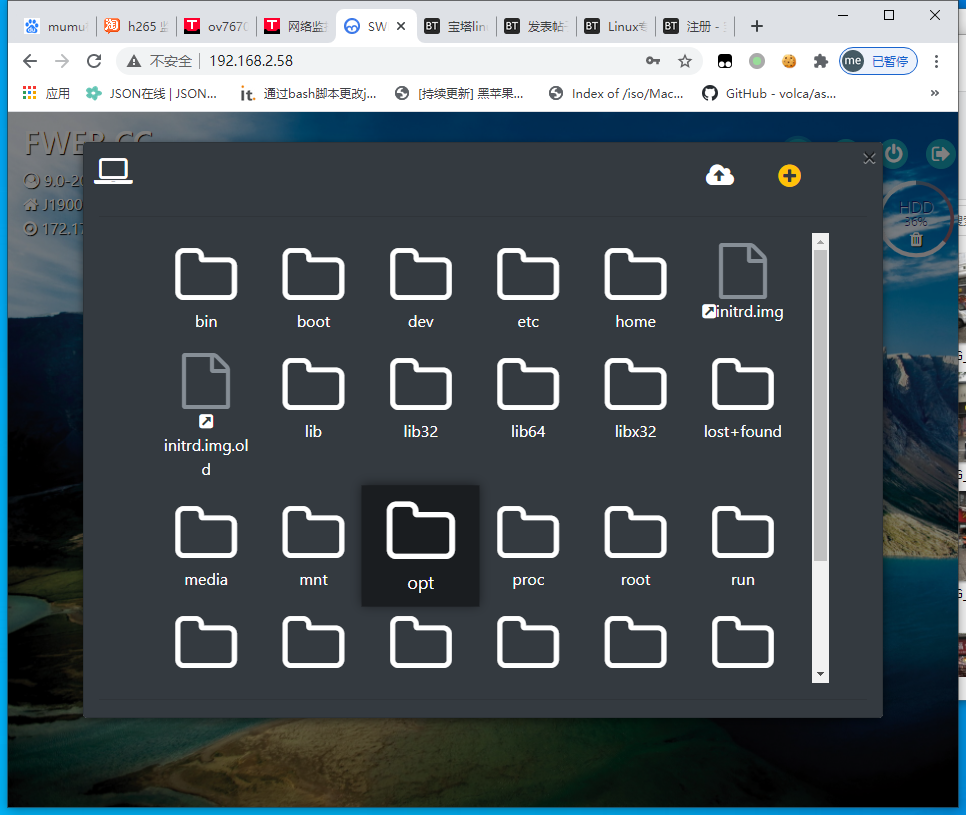The width and height of the screenshot is (966, 815).
Task: Open the opt folder
Action: 420,545
